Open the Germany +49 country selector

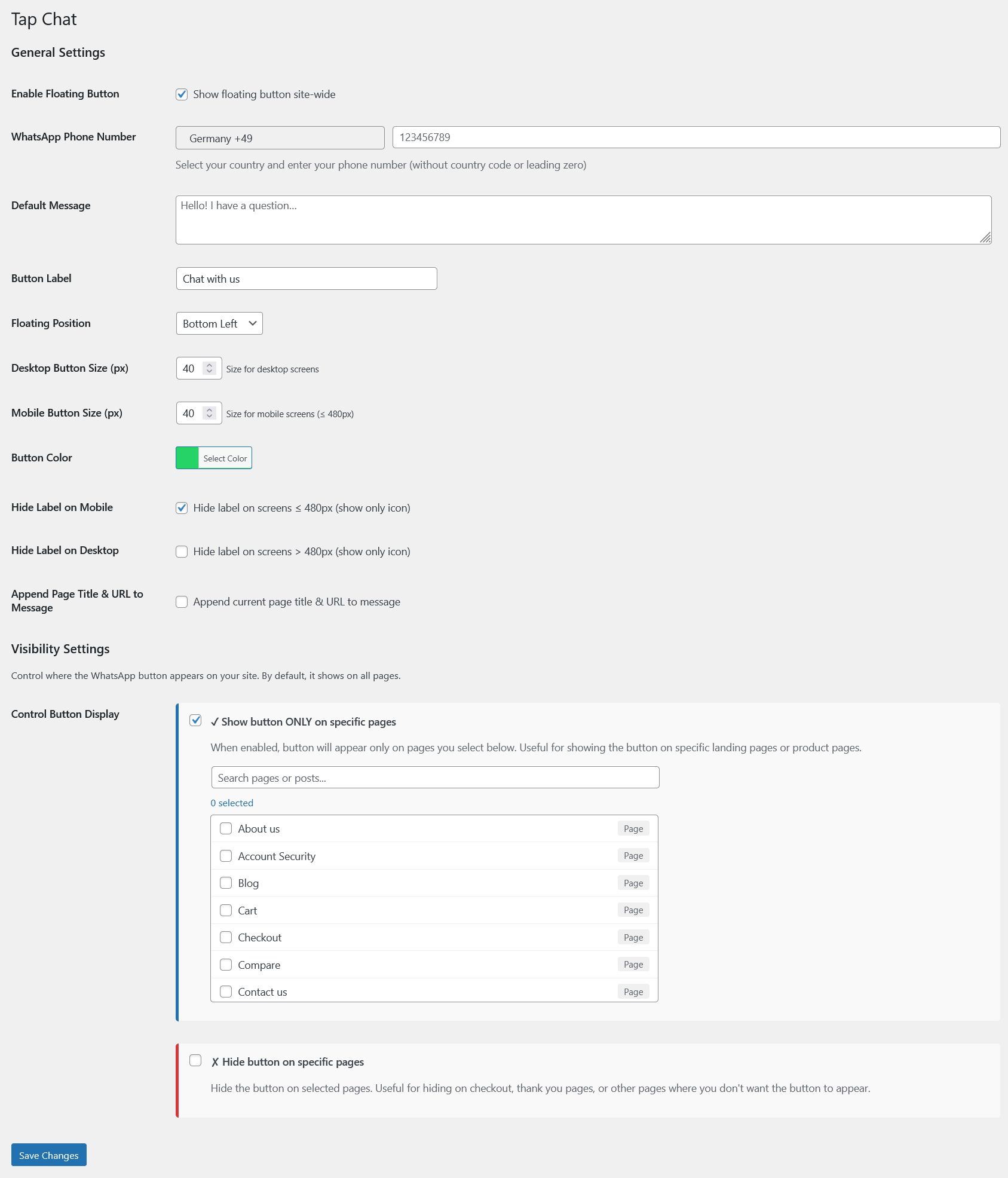point(280,138)
